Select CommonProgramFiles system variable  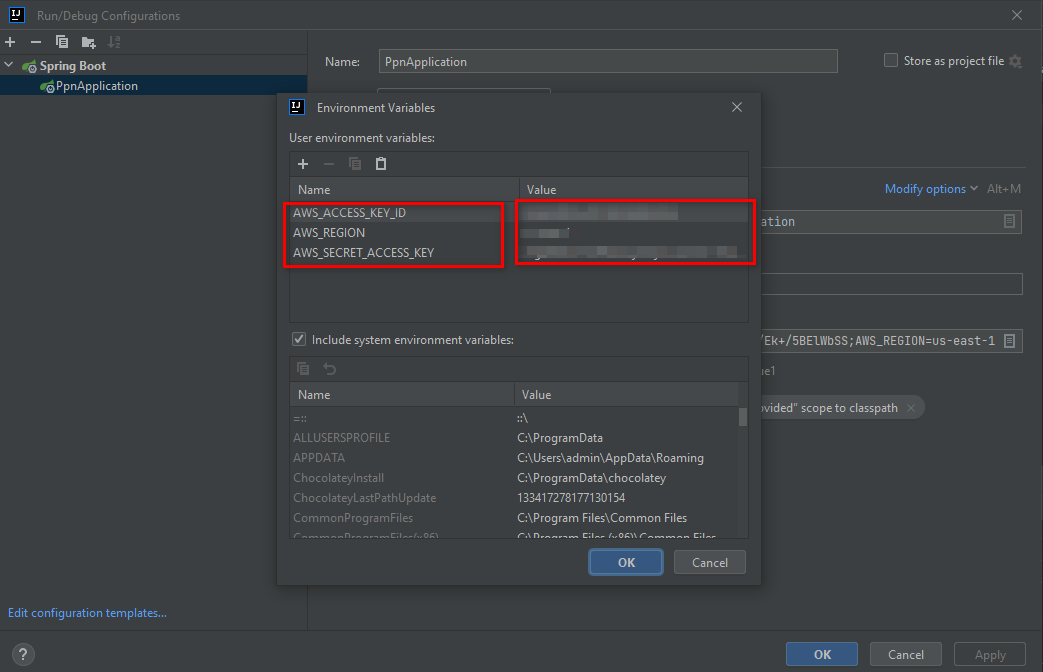tap(353, 518)
